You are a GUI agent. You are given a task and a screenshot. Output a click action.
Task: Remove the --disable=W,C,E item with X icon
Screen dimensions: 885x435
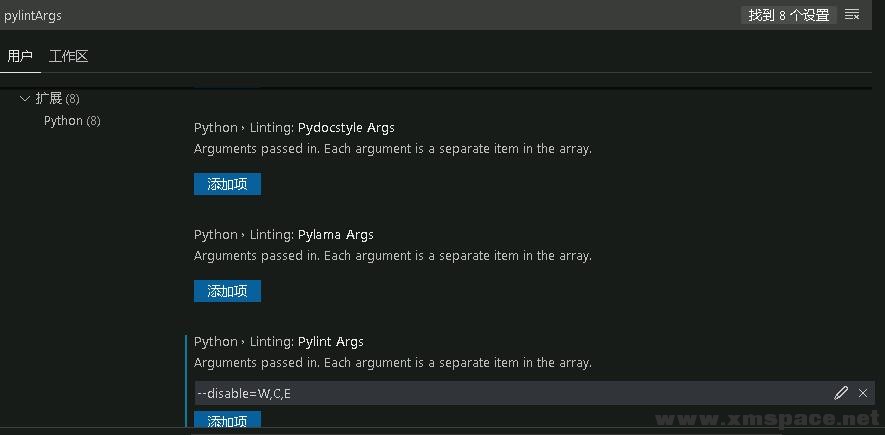point(862,393)
